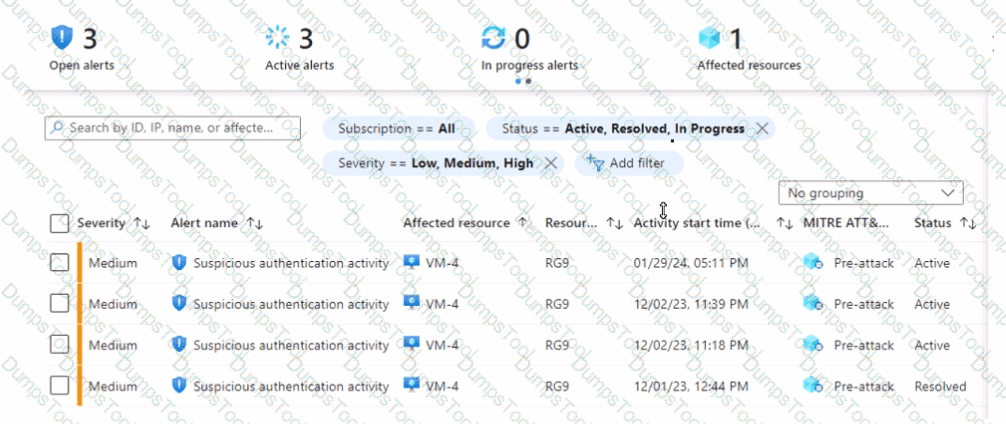Check the 01/29/24, 05:11 PM alert row

pos(59,262)
